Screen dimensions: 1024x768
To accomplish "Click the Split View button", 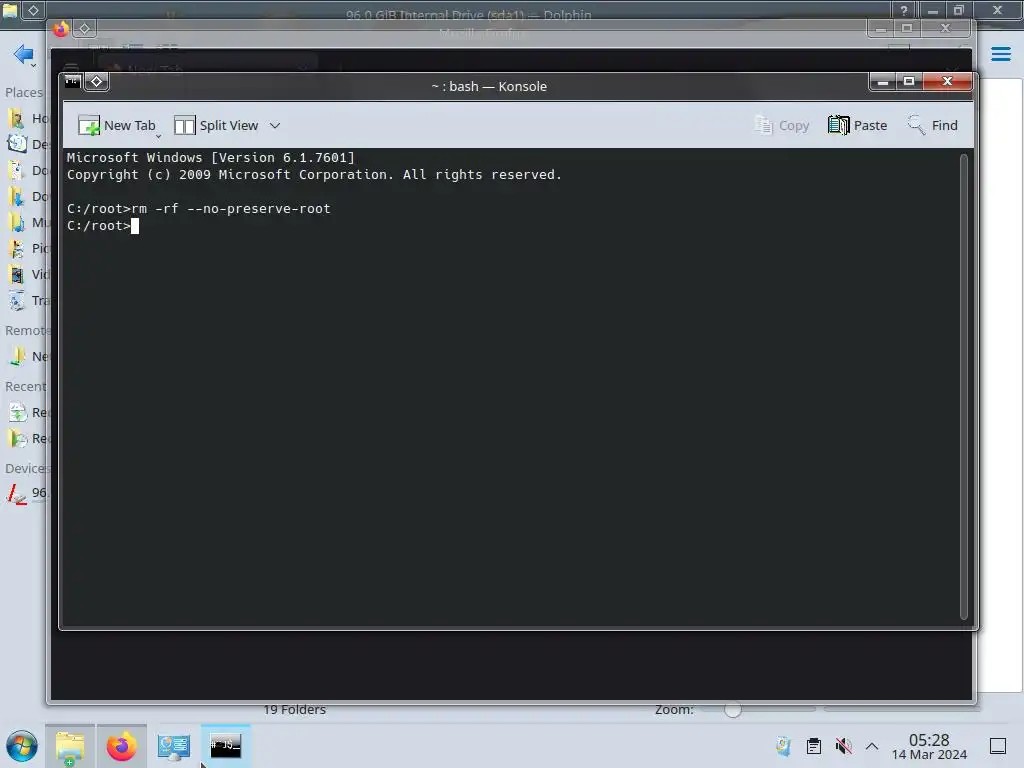I will (x=216, y=125).
